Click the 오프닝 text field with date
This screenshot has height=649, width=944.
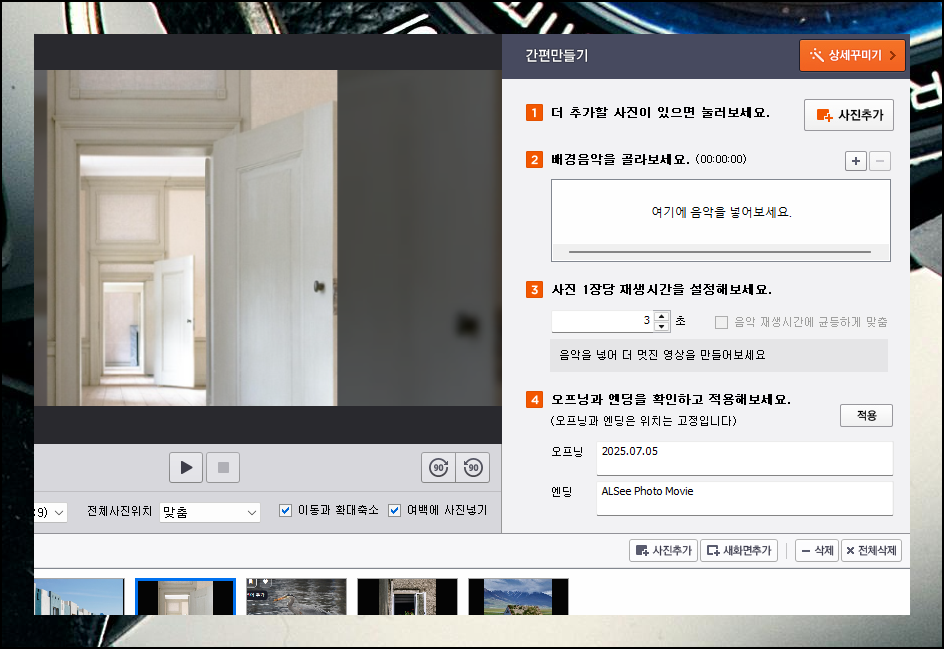pyautogui.click(x=745, y=458)
